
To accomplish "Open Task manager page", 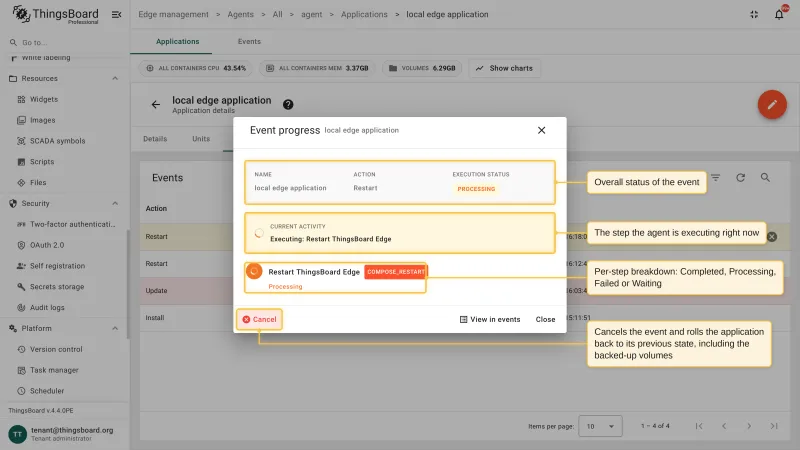I will (54, 370).
